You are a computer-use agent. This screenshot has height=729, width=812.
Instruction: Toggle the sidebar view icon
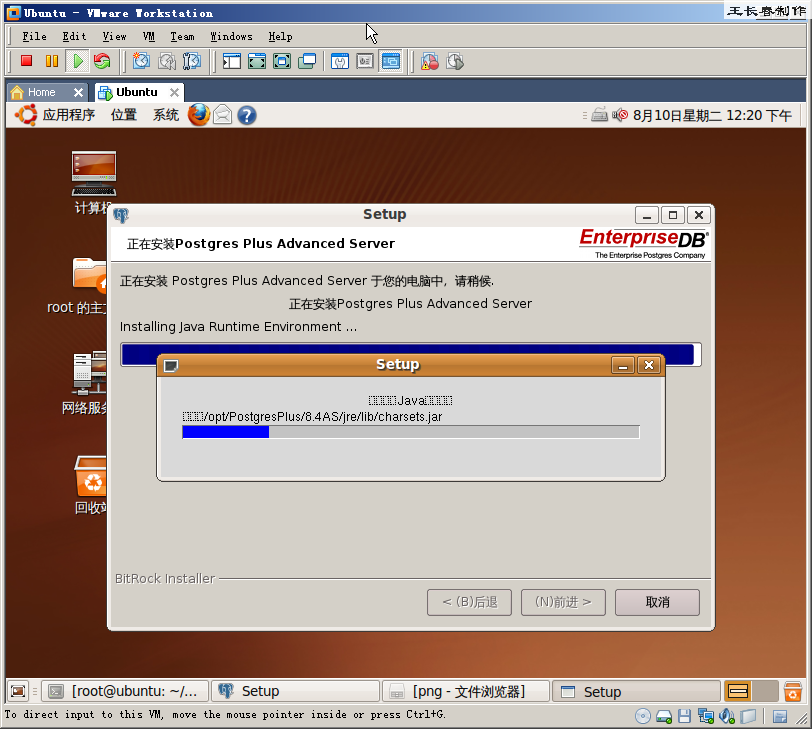pos(231,61)
